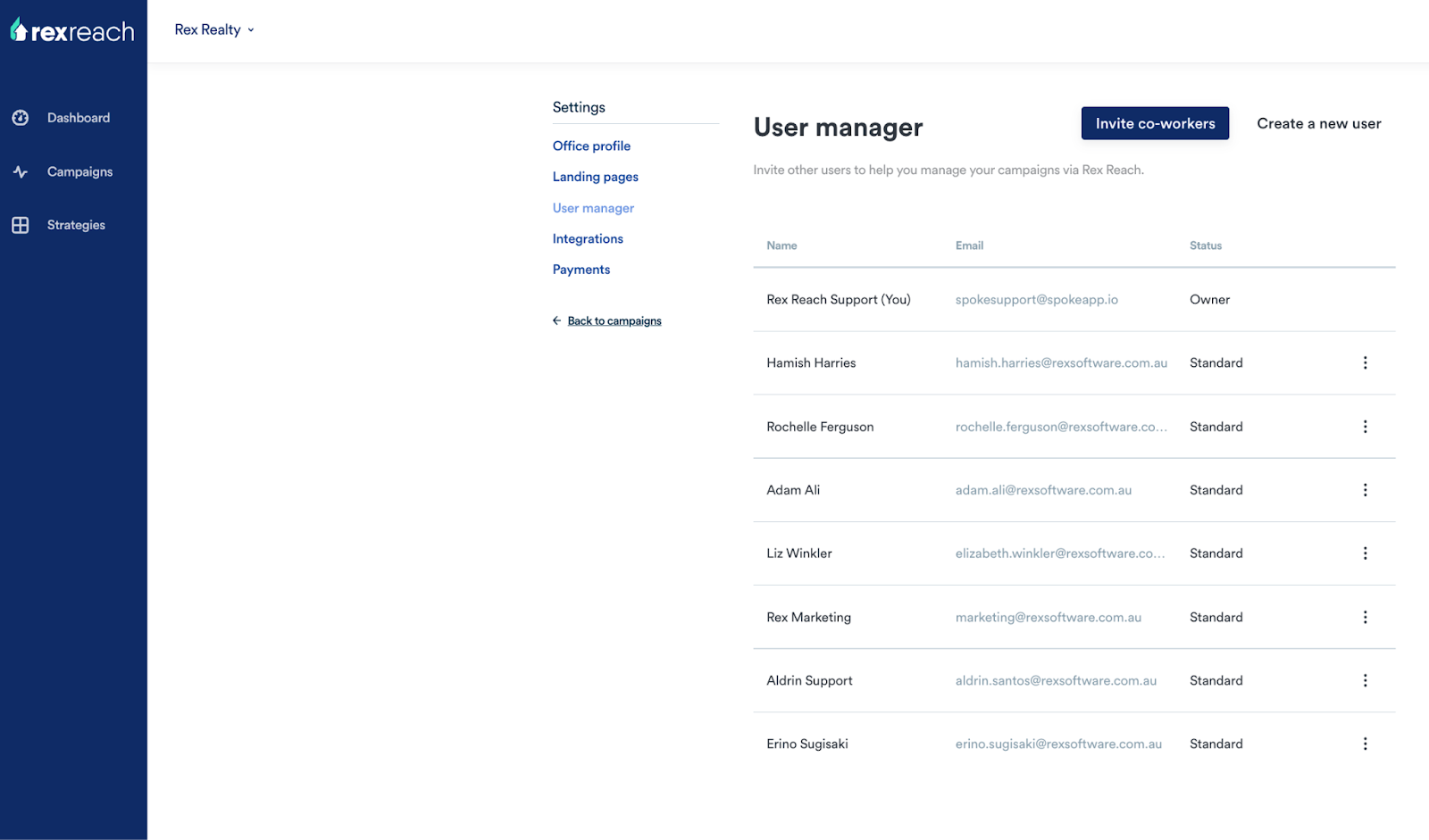Open Landing pages settings

[x=595, y=177]
